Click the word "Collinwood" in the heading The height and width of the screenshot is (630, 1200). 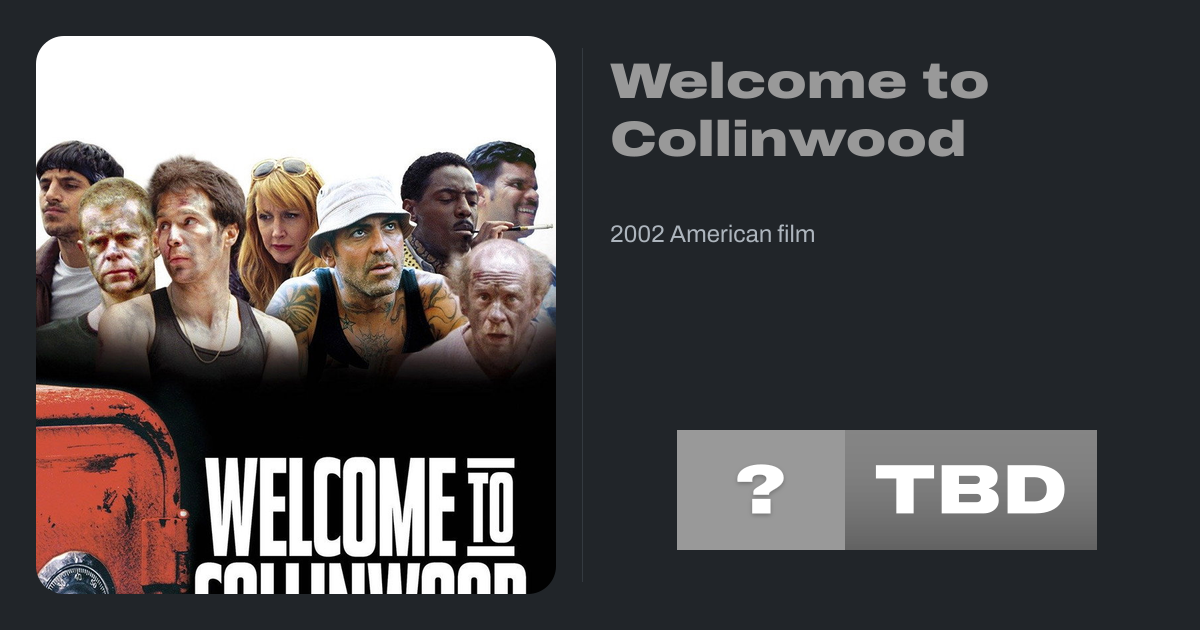[x=788, y=137]
